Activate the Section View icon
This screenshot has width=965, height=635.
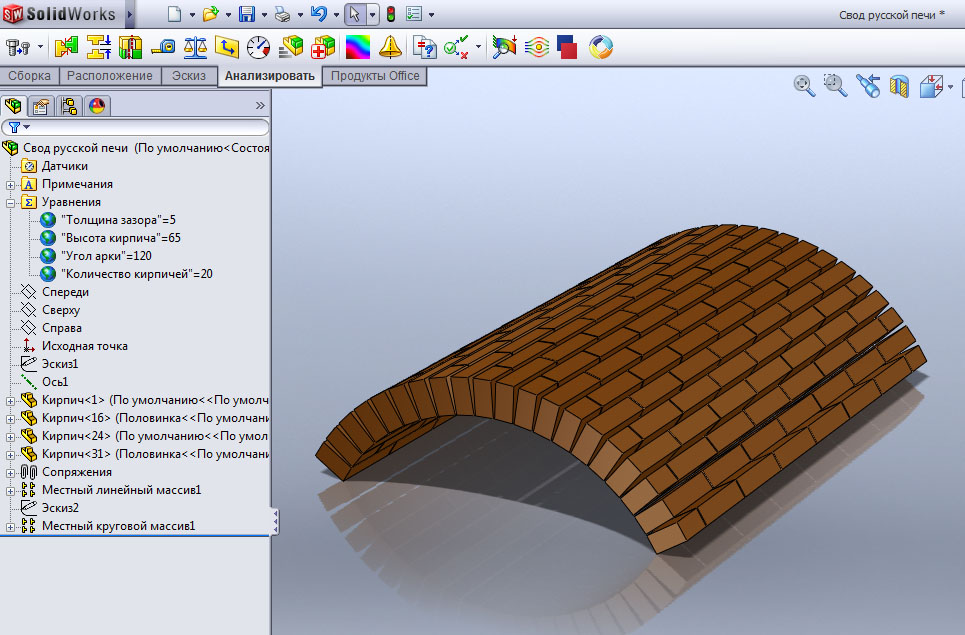900,86
